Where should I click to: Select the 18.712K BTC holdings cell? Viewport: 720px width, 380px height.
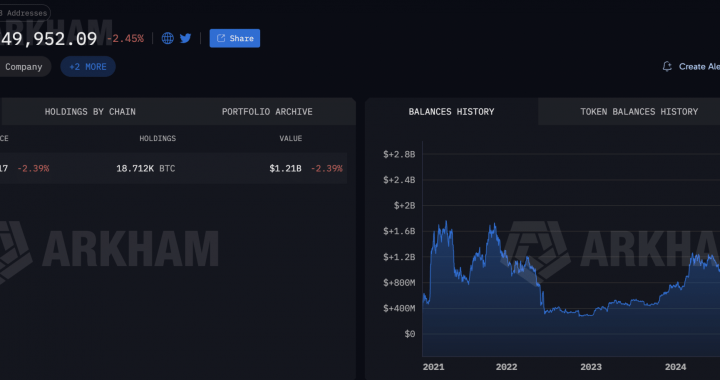click(x=146, y=168)
